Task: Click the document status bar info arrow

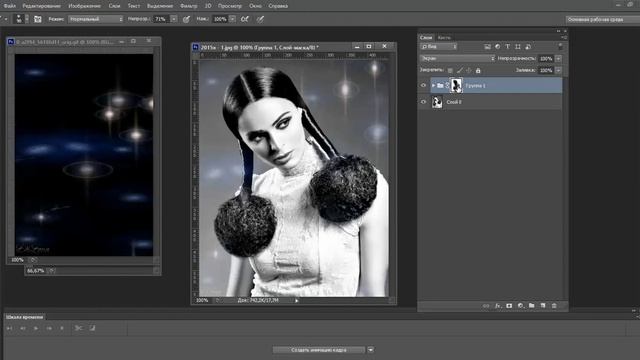Action: (x=297, y=301)
